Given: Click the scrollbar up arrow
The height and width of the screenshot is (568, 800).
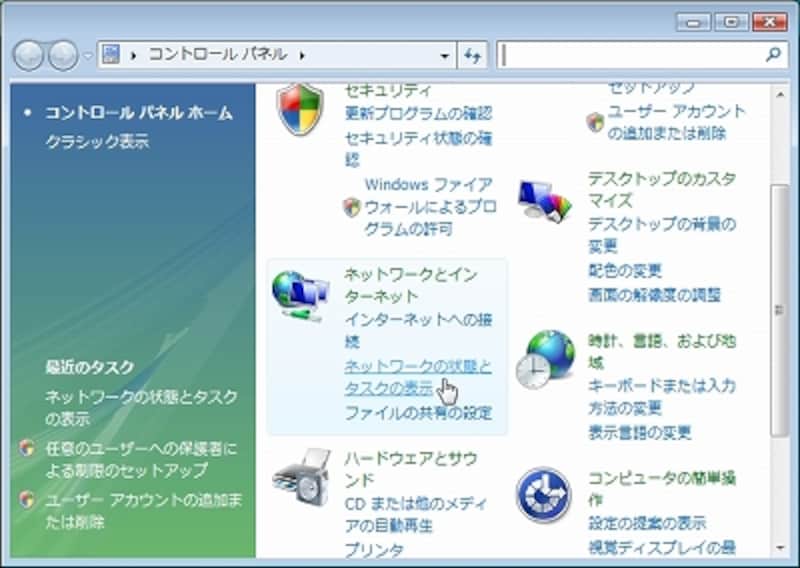Looking at the screenshot, I should coord(780,94).
